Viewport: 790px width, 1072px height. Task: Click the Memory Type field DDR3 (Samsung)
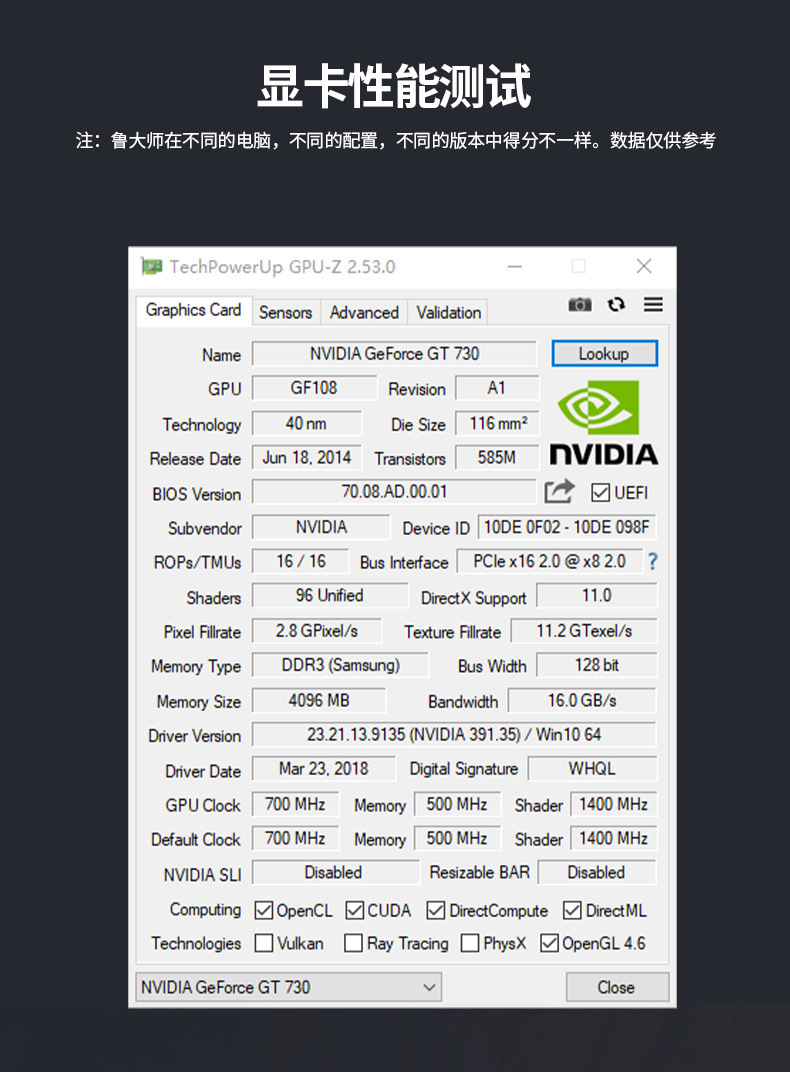pos(340,665)
